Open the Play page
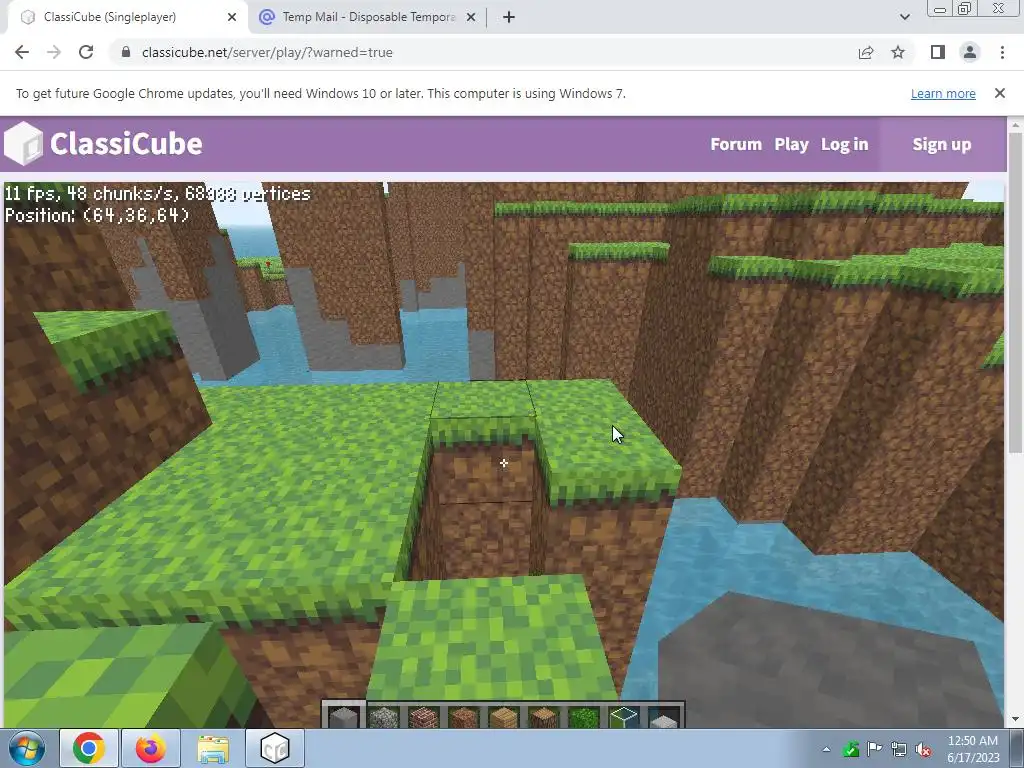1024x768 pixels. (x=792, y=144)
